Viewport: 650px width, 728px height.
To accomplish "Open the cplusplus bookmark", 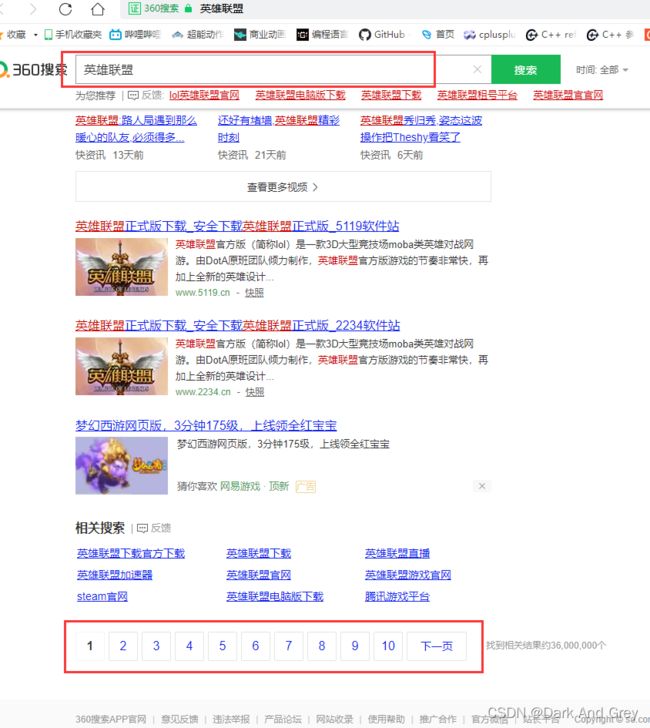I will [x=489, y=34].
